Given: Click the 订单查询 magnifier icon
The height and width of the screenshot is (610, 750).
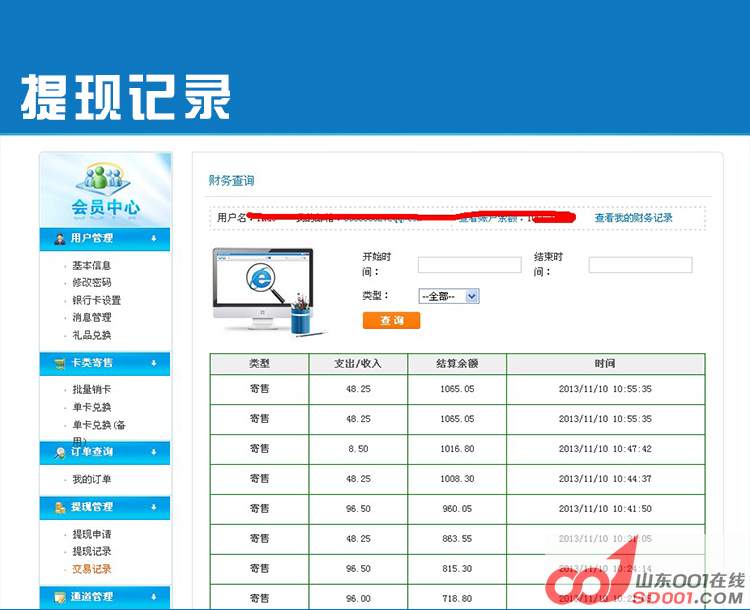Looking at the screenshot, I should (60, 453).
